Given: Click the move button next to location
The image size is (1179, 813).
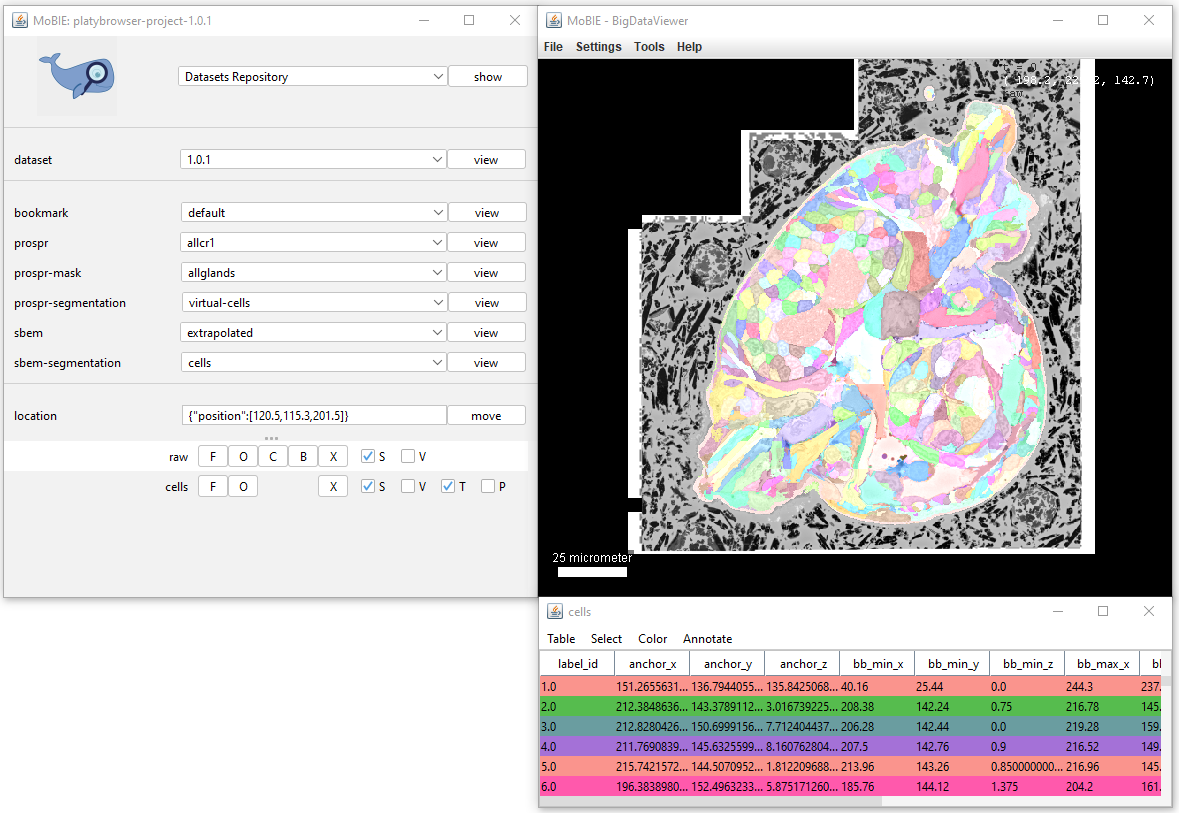Looking at the screenshot, I should tap(486, 416).
